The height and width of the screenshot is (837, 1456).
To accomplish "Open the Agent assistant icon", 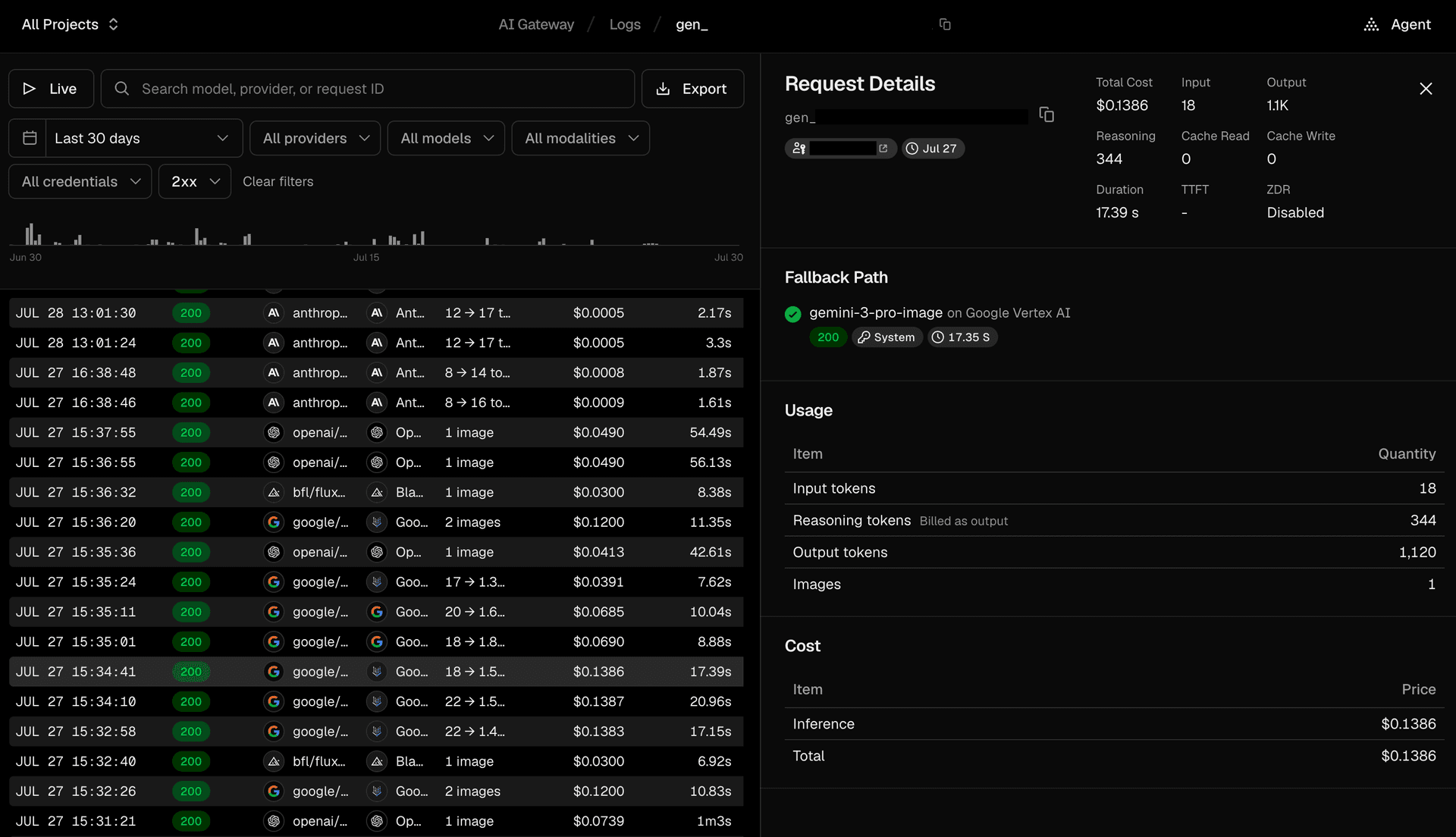I will 1371,24.
